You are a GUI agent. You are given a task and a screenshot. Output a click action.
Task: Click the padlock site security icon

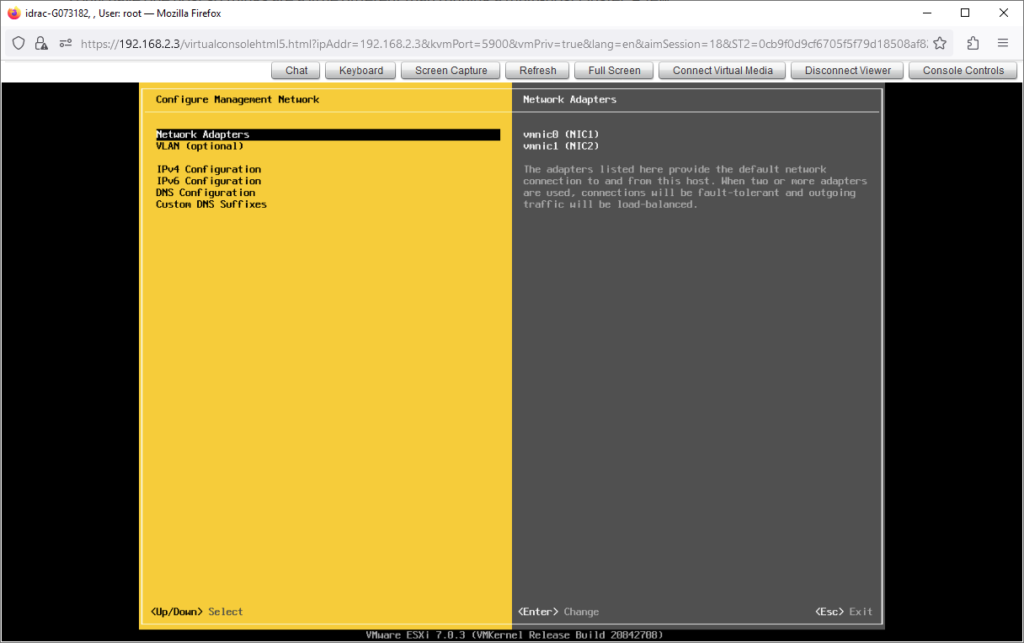(41, 43)
